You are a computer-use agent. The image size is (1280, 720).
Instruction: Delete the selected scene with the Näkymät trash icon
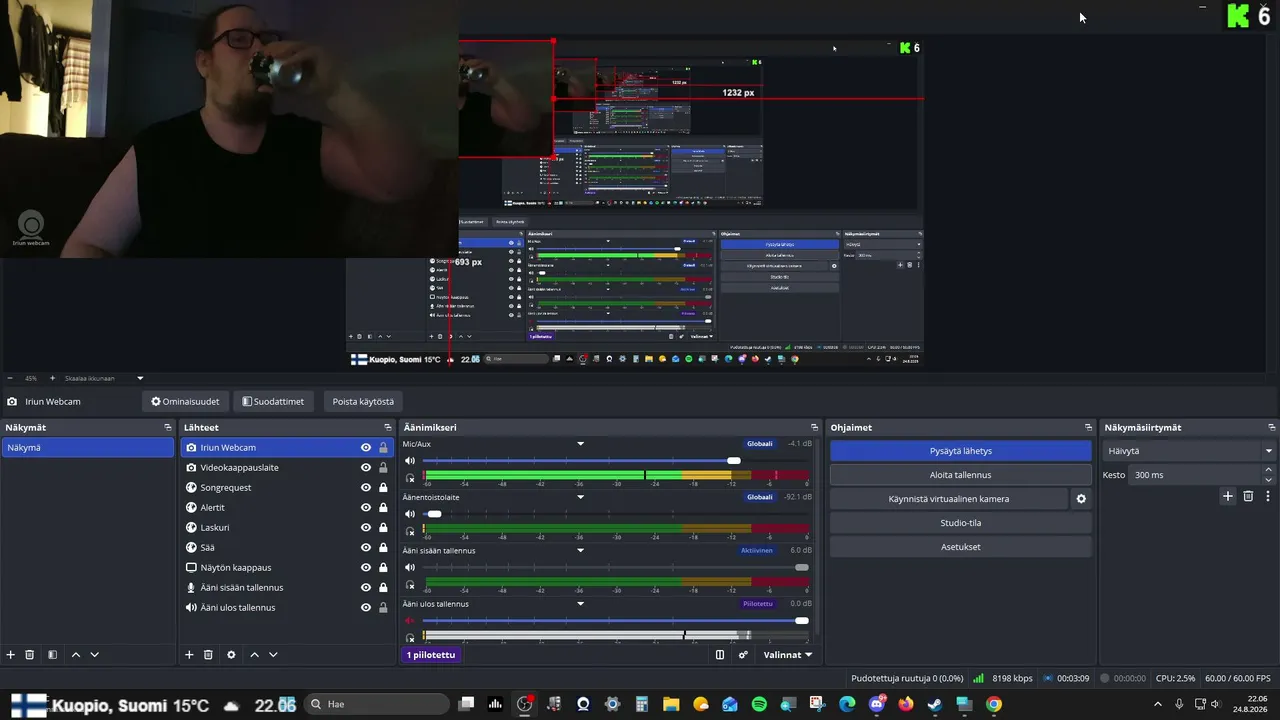30,655
